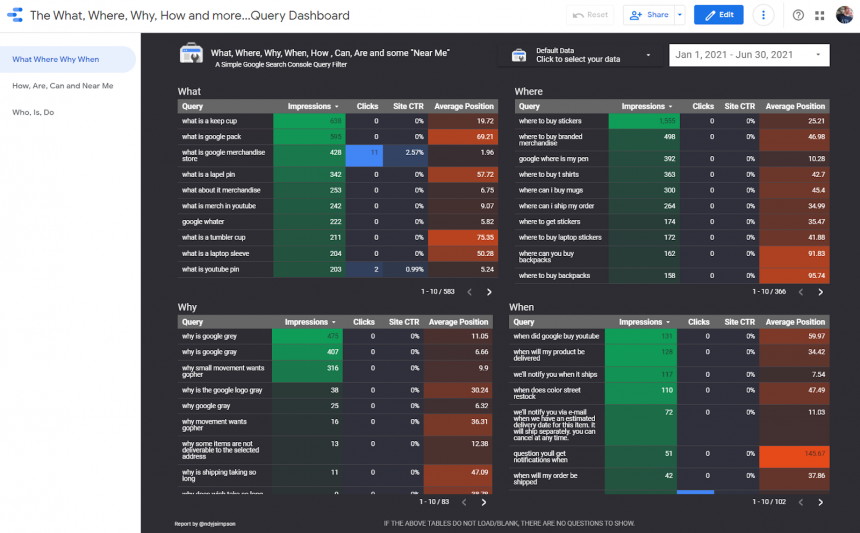The height and width of the screenshot is (533, 860).
Task: Select row 'google where is my pen'
Action: tap(672, 159)
